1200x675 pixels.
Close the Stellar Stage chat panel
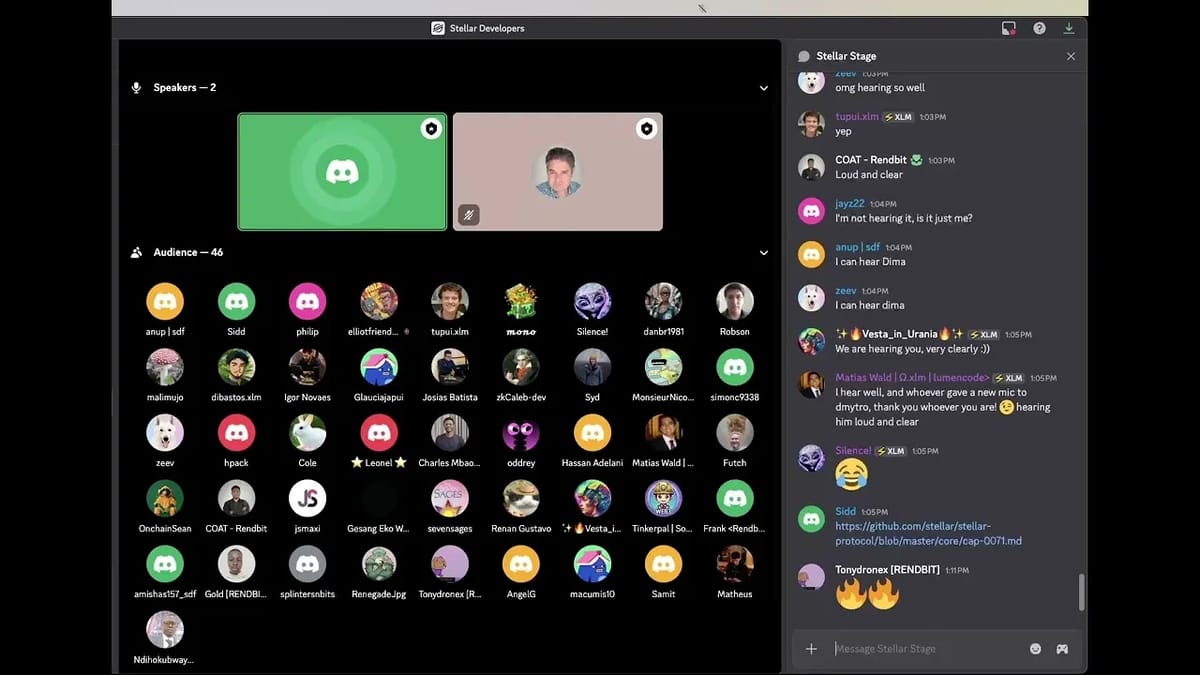pyautogui.click(x=1071, y=56)
